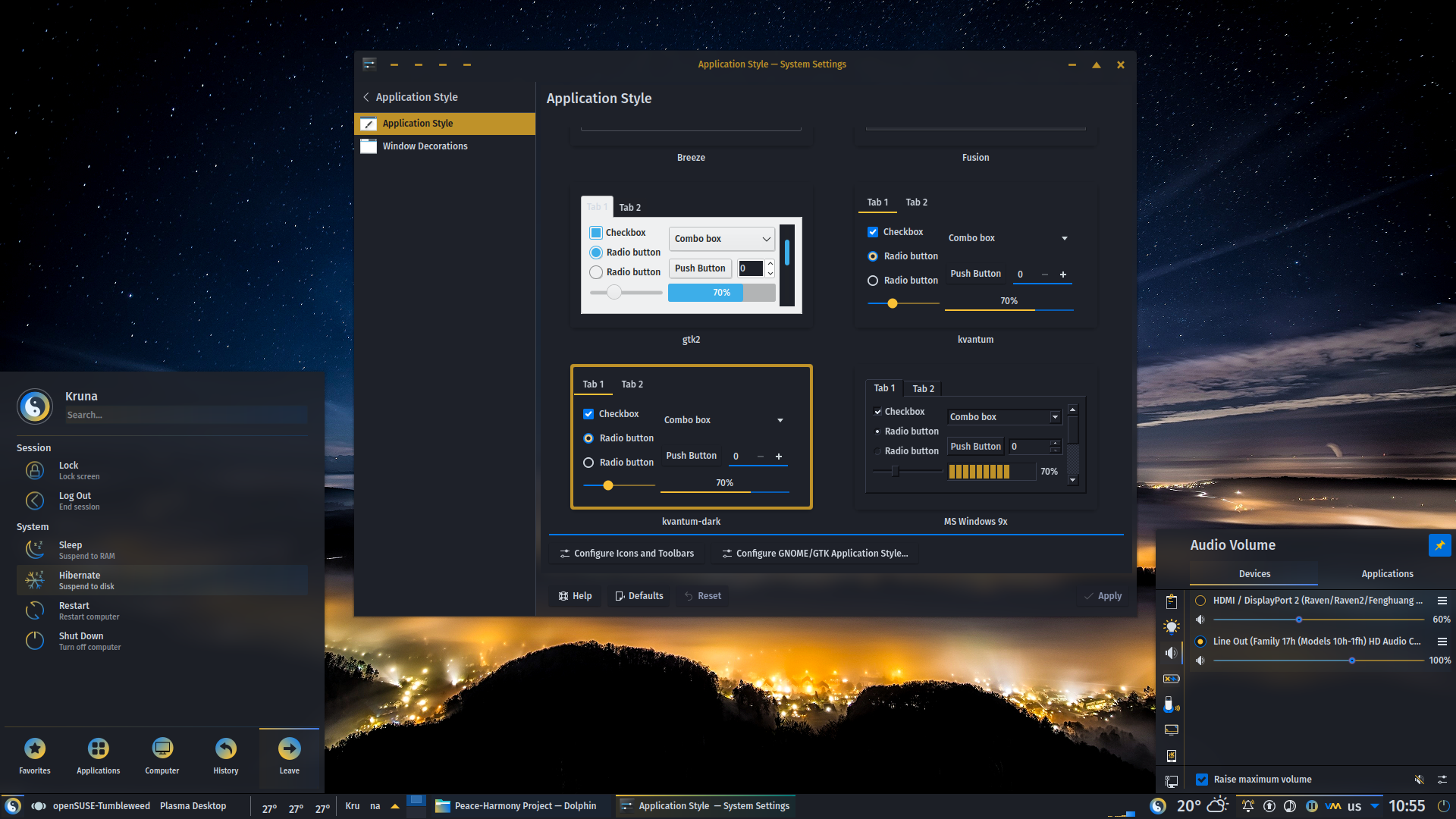Image resolution: width=1456 pixels, height=819 pixels.
Task: Click the Restart icon
Action: tap(35, 610)
